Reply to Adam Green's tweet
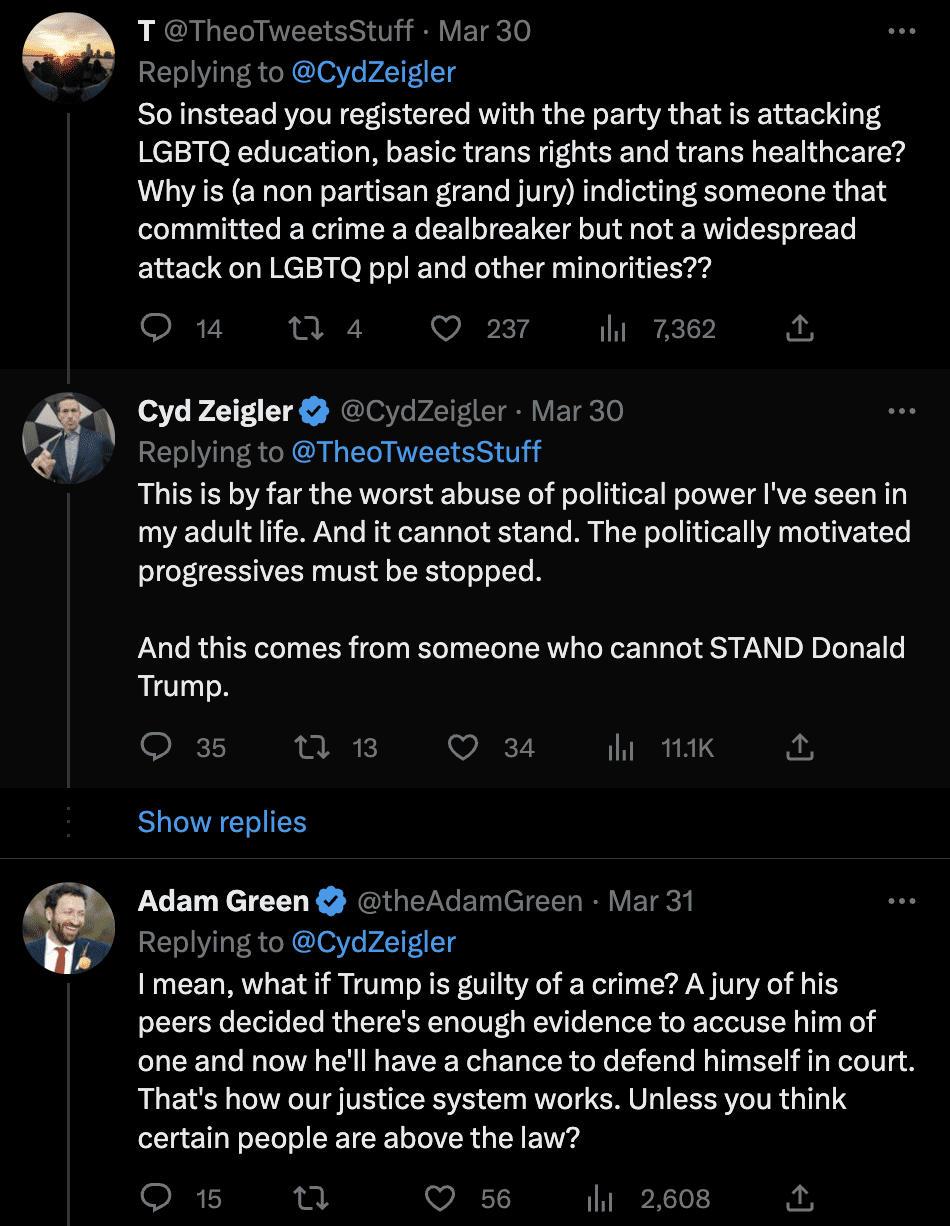The width and height of the screenshot is (950, 1226). pos(156,1198)
